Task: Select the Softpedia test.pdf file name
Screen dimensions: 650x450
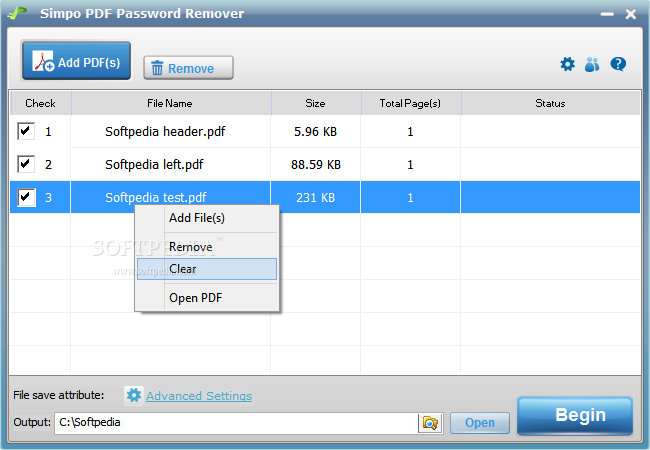Action: click(x=155, y=198)
